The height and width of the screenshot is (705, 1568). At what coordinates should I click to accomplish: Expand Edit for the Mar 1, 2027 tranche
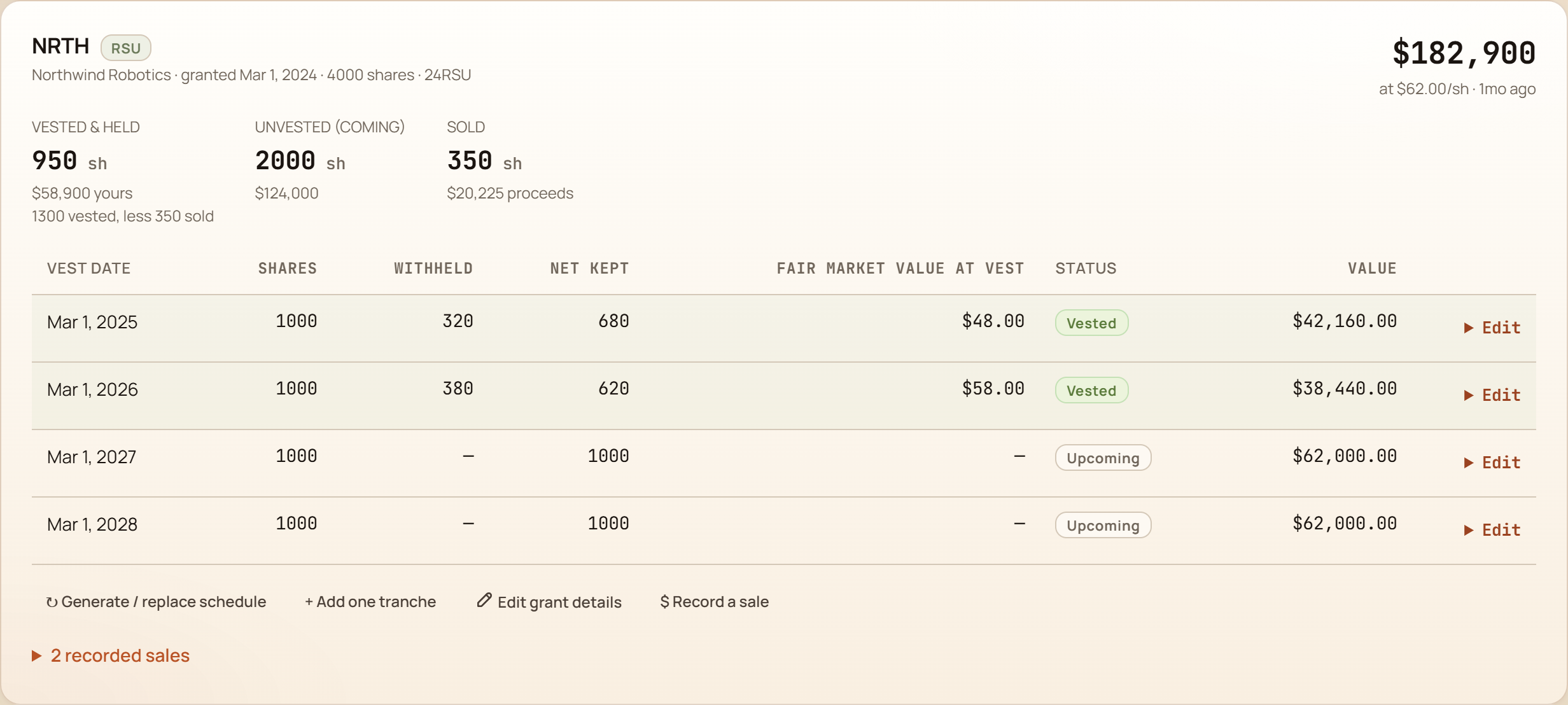tap(1492, 463)
